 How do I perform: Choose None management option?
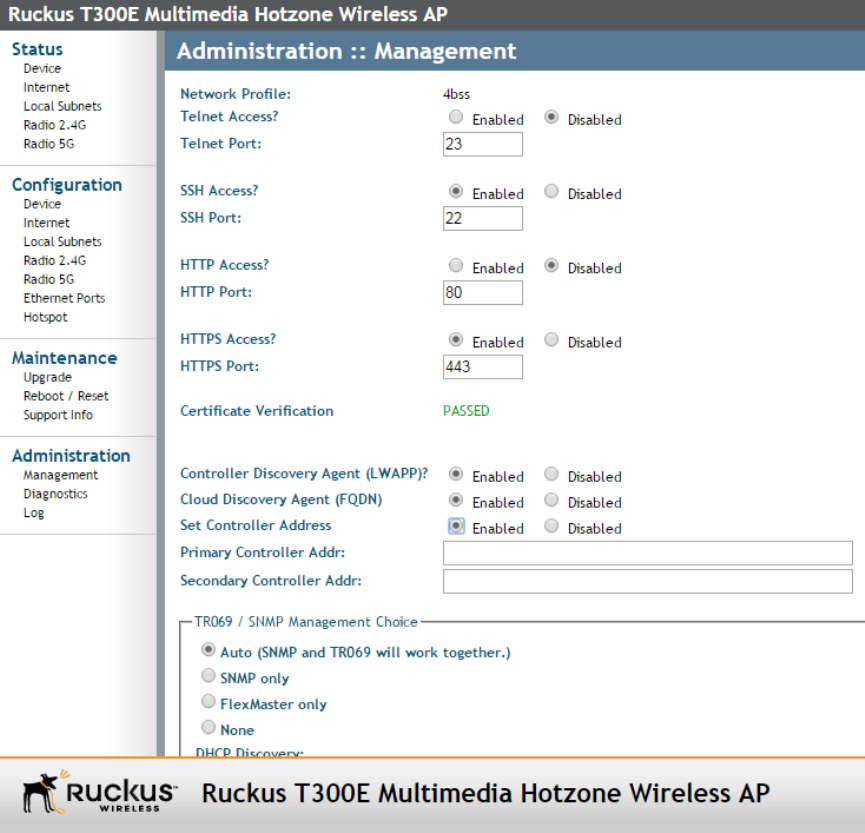[208, 727]
